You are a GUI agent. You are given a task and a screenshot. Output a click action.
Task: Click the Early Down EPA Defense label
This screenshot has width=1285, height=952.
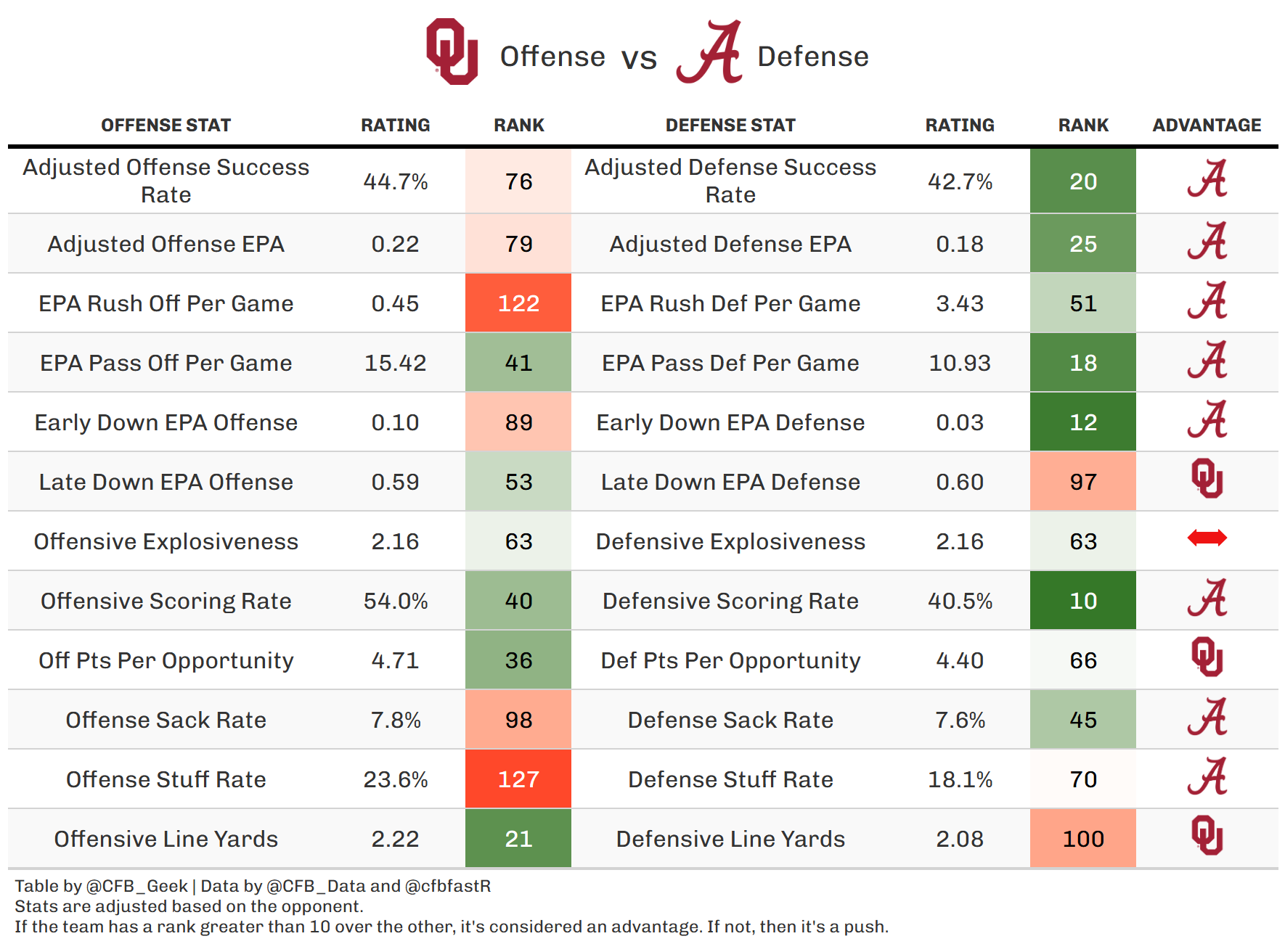tap(730, 422)
